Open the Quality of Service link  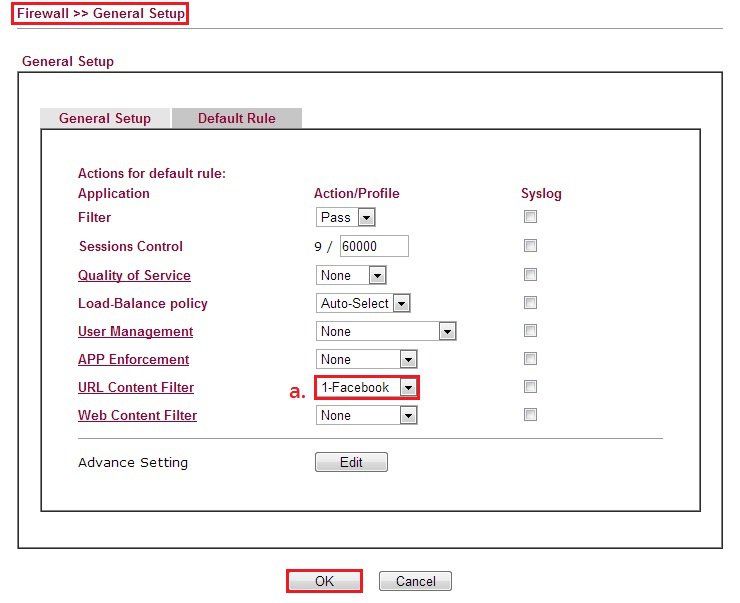(x=134, y=275)
